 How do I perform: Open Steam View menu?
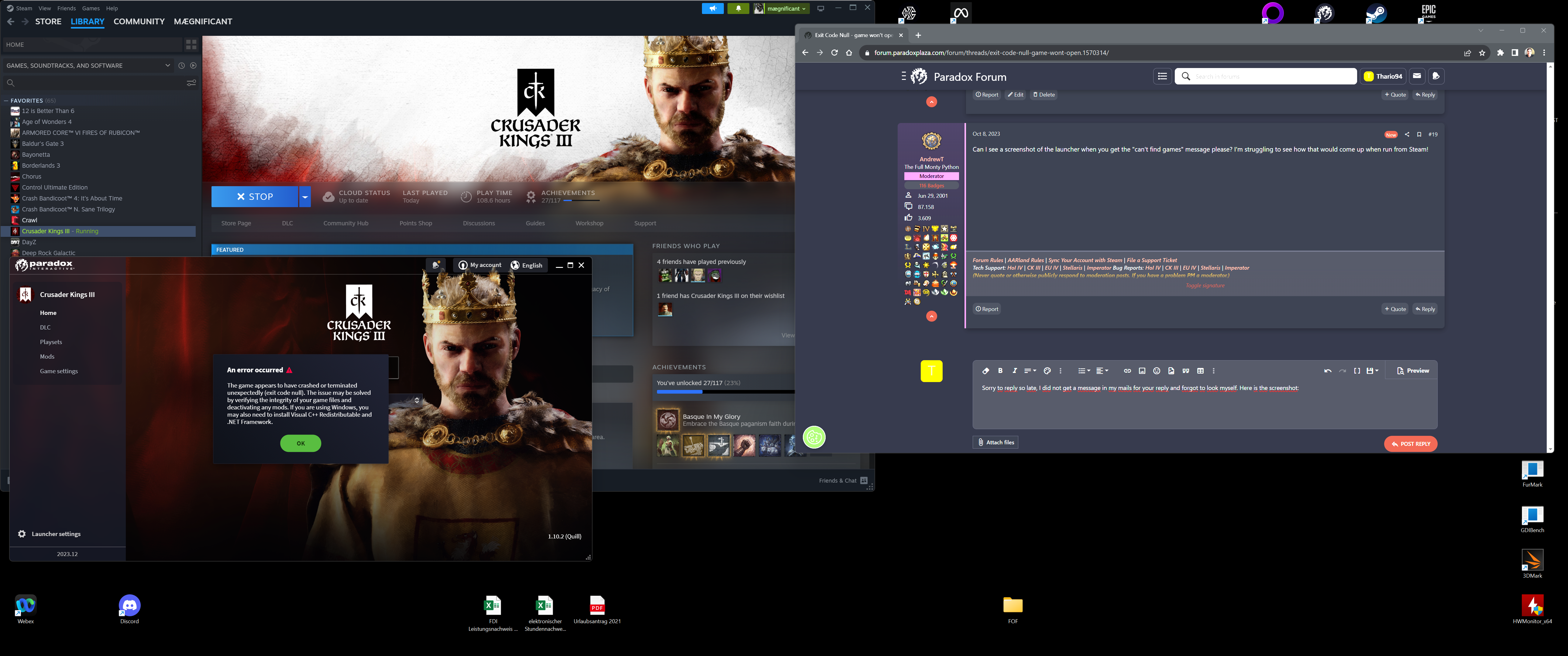pos(44,9)
